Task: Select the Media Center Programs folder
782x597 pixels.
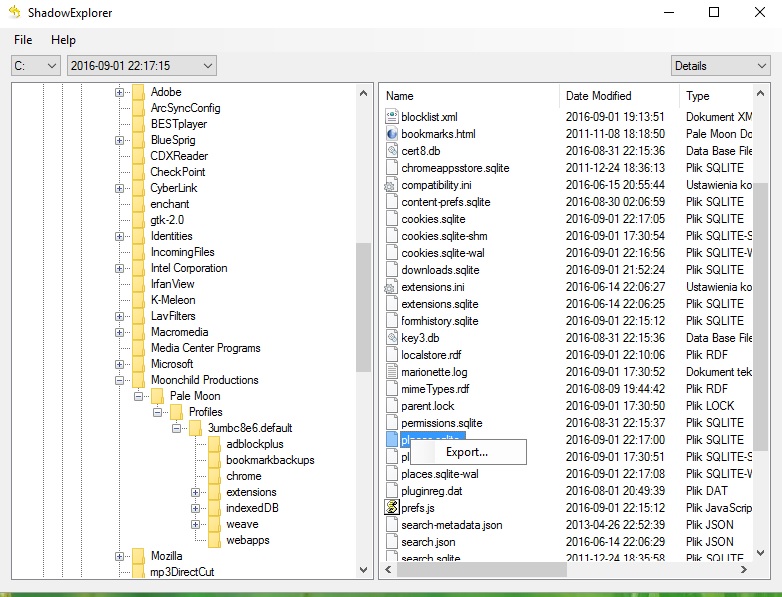Action: (x=205, y=348)
